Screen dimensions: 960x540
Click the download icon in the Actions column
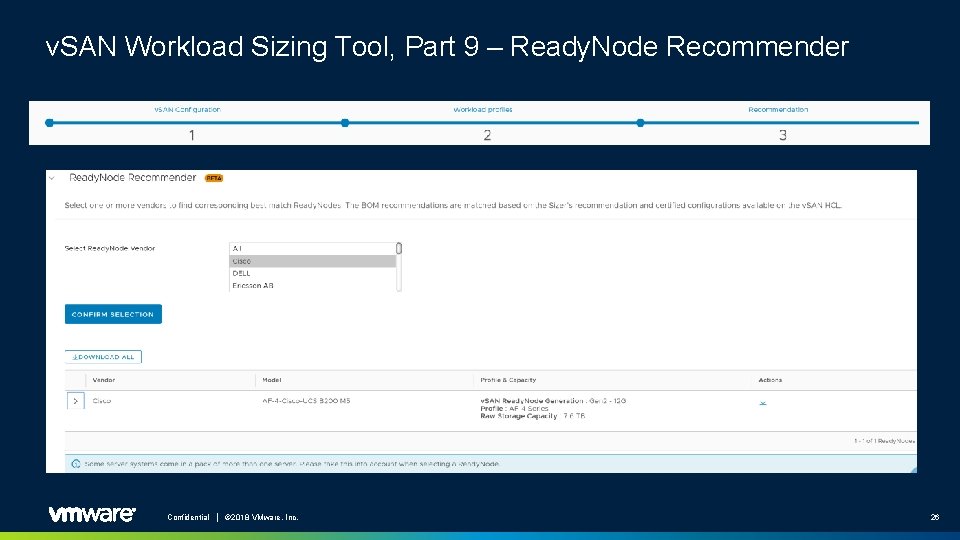click(763, 402)
